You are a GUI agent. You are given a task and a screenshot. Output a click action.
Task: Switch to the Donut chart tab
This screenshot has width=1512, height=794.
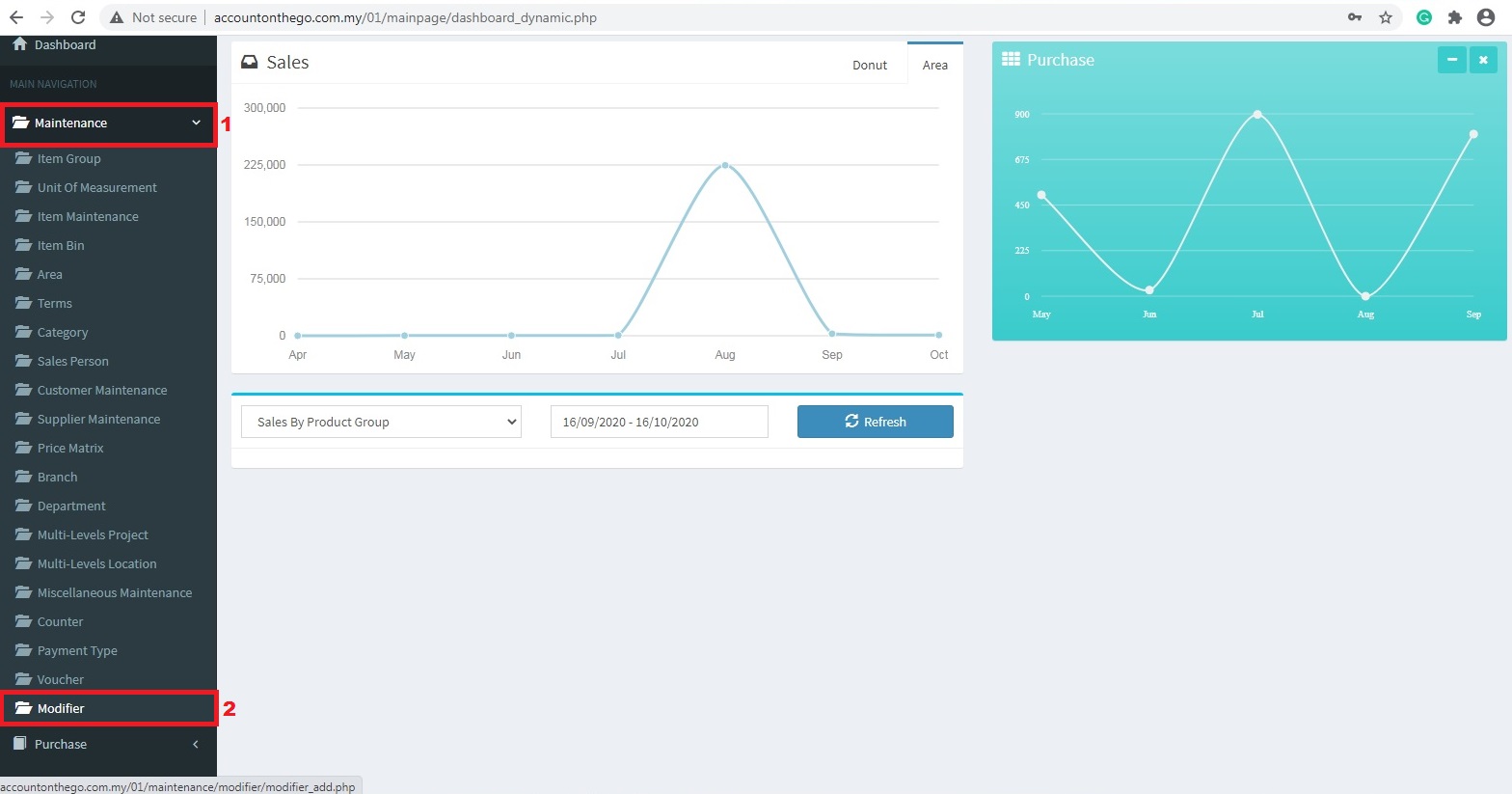click(x=869, y=65)
